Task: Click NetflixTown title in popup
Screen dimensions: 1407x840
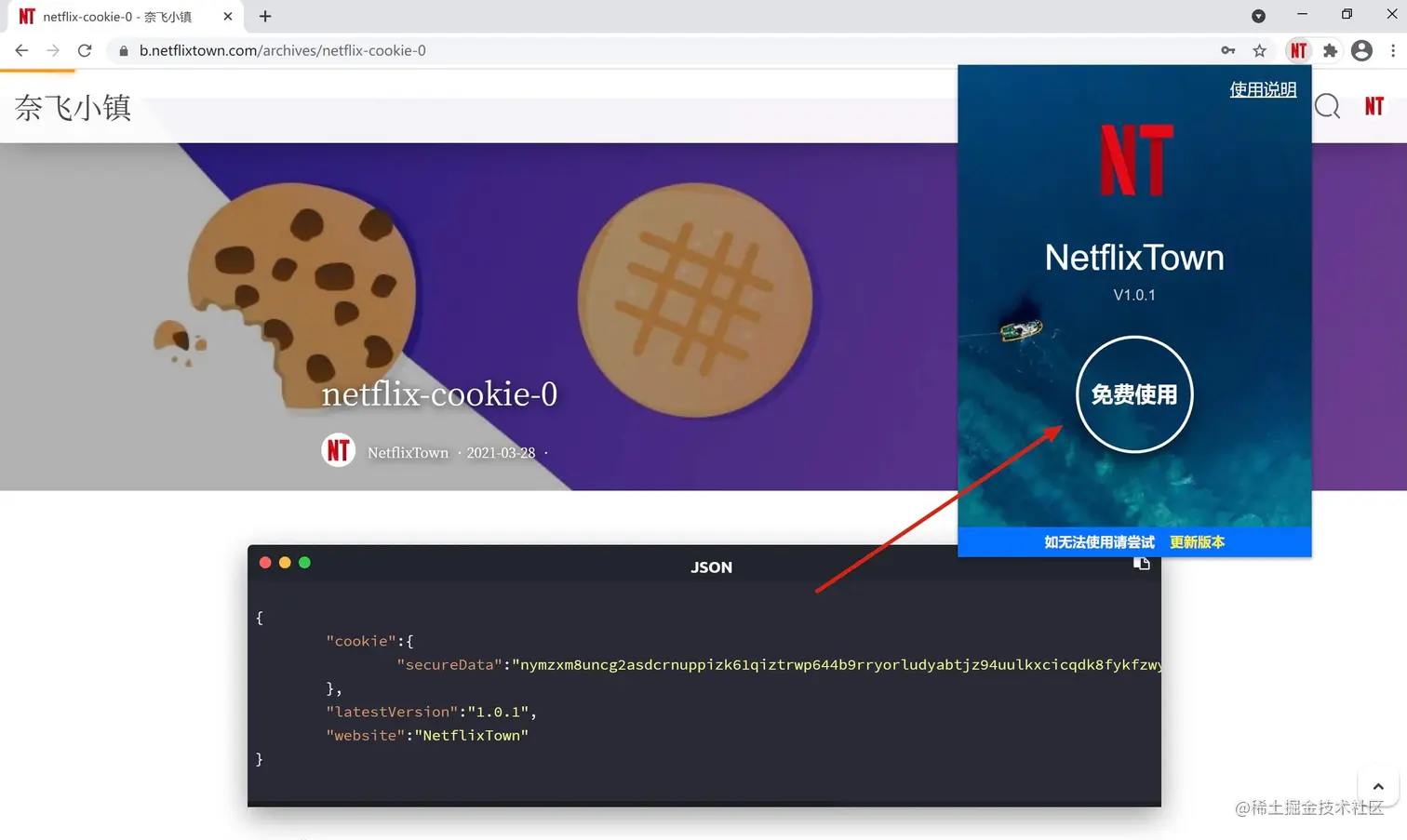Action: point(1134,258)
